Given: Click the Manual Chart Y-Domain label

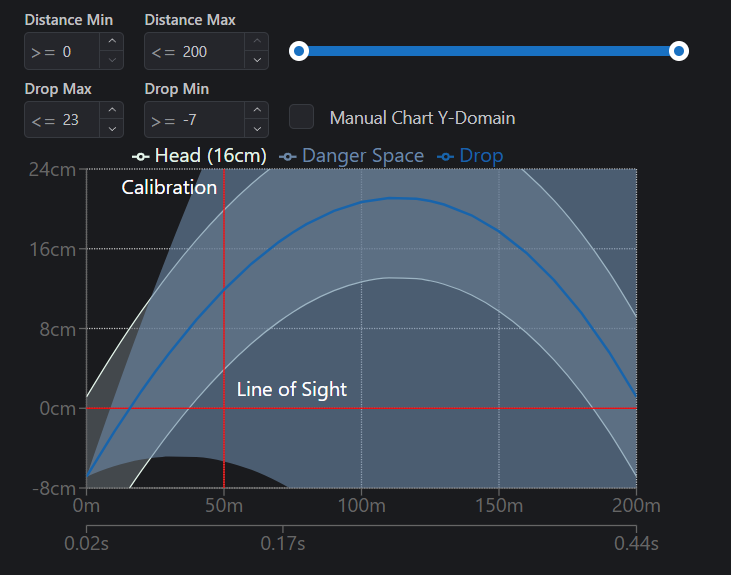Looking at the screenshot, I should pyautogui.click(x=422, y=118).
